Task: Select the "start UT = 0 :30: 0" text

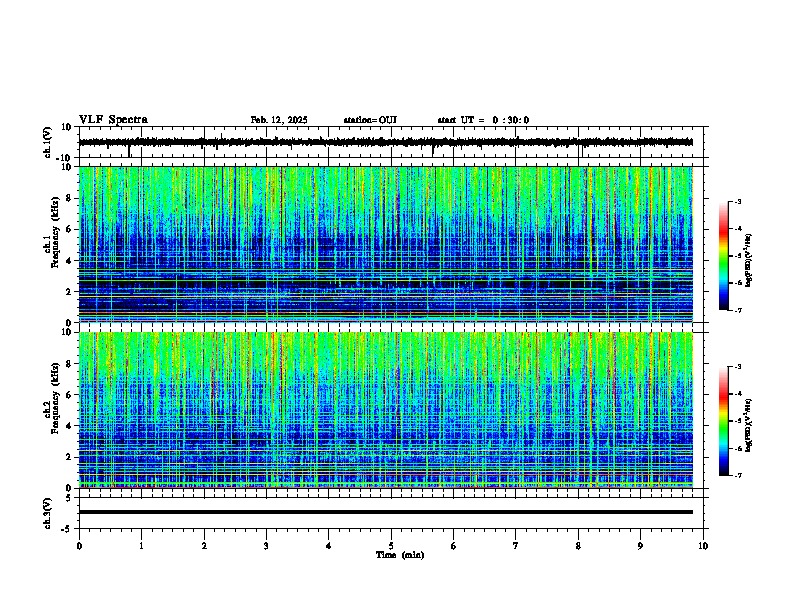Action: [483, 120]
